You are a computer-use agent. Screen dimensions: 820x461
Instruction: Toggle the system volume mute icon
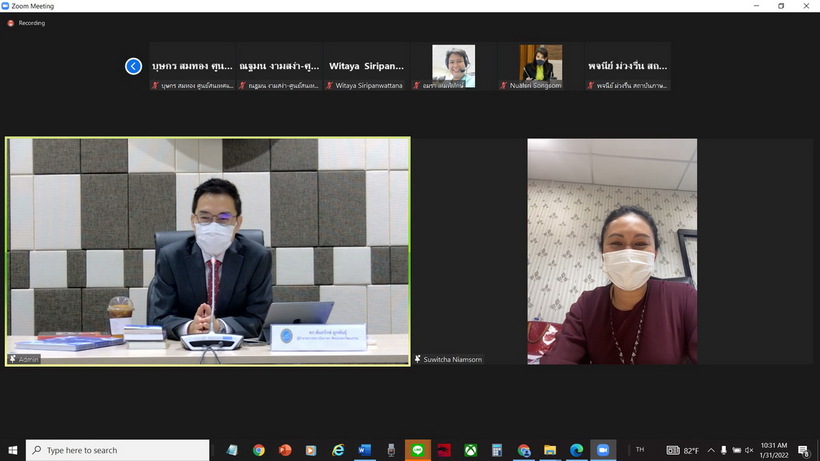(749, 450)
